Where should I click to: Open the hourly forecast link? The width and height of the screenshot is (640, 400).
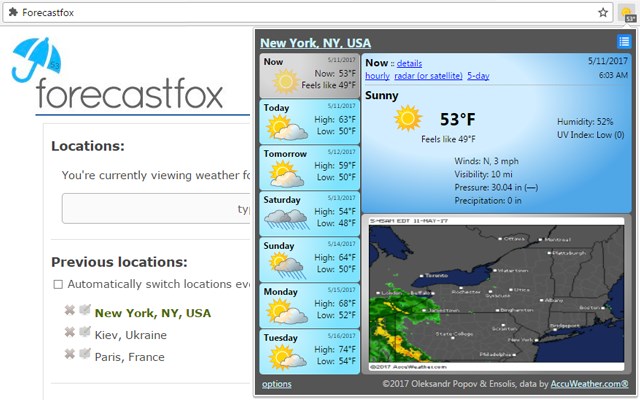click(x=377, y=76)
